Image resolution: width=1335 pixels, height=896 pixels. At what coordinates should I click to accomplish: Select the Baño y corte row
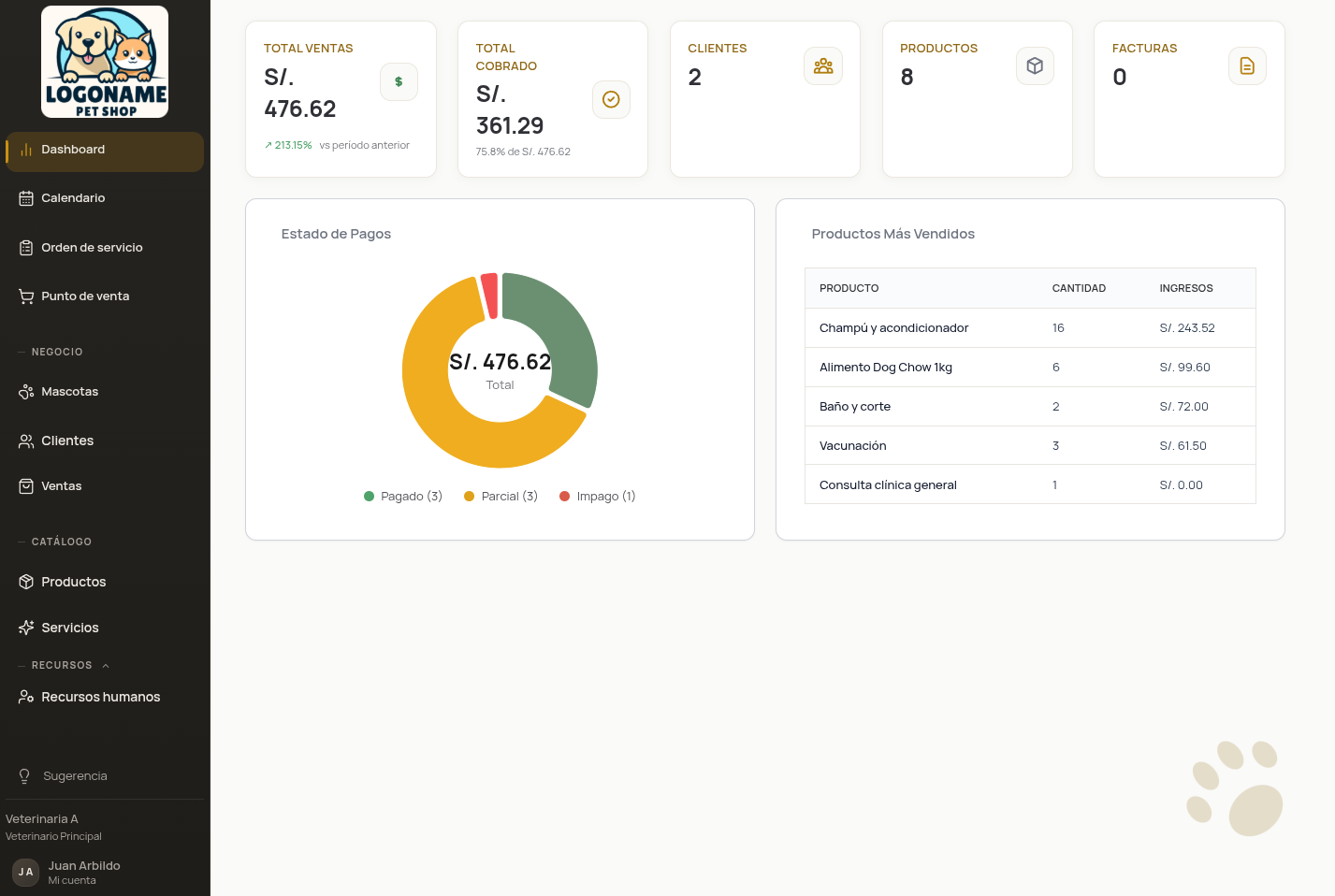[1030, 407]
